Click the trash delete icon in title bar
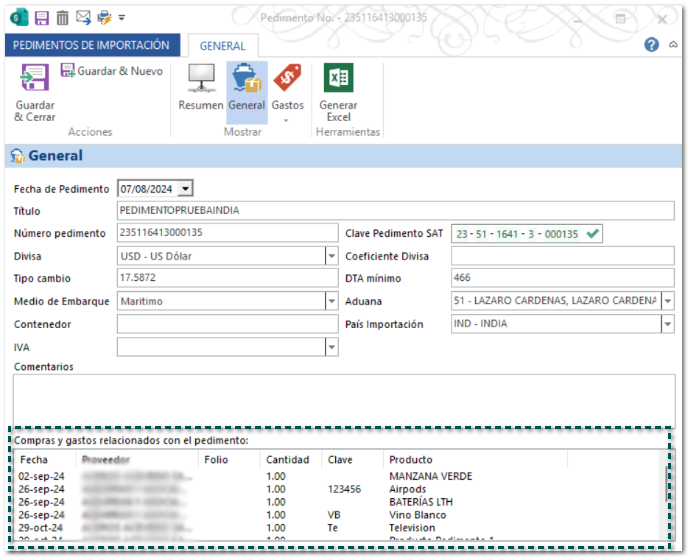 click(62, 17)
